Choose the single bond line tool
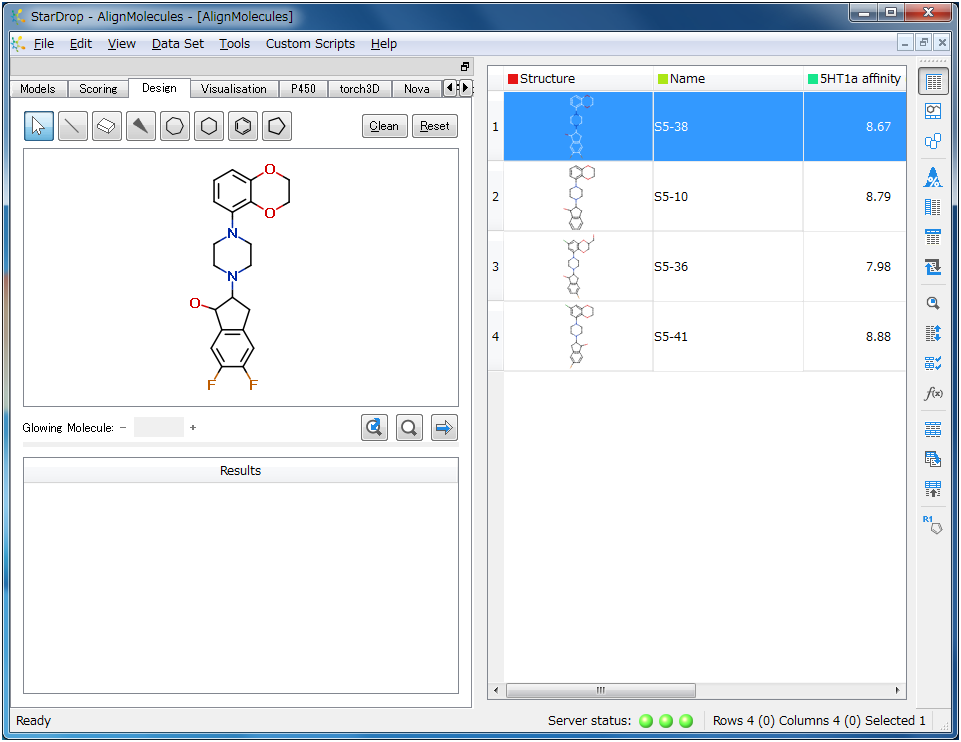The image size is (961, 742). 73,126
